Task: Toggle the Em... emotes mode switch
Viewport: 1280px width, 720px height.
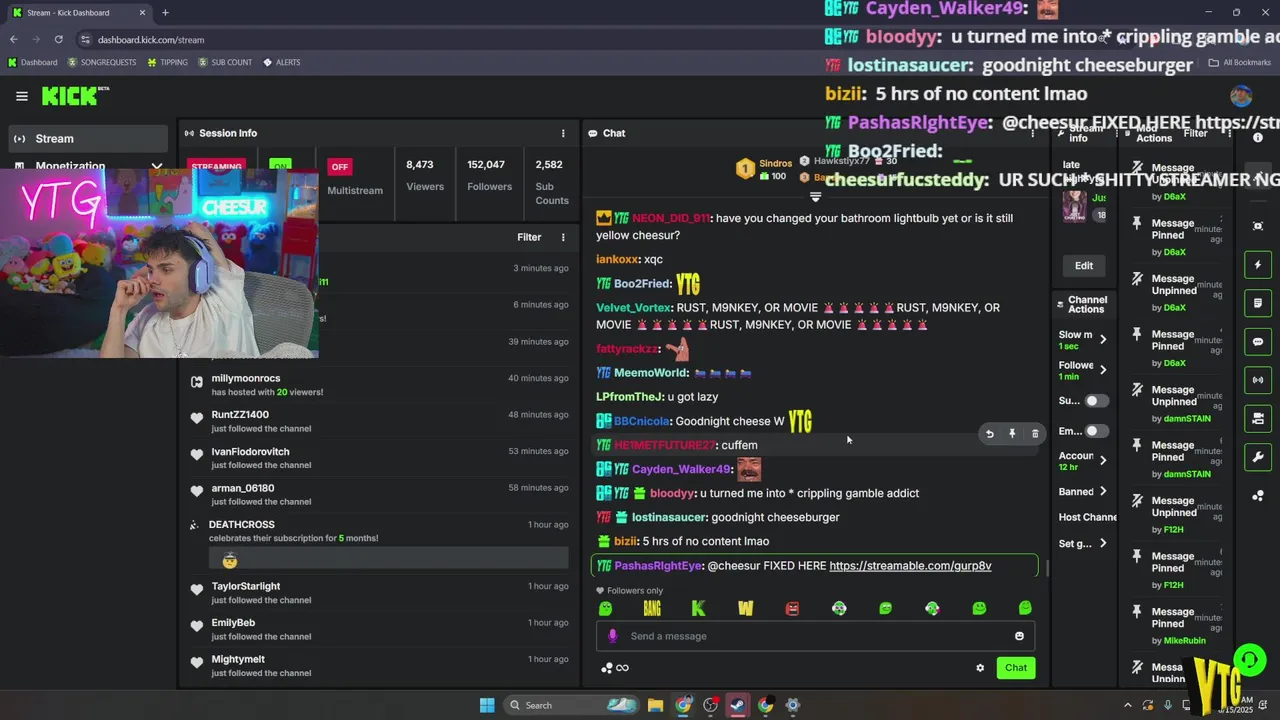Action: point(1097,431)
